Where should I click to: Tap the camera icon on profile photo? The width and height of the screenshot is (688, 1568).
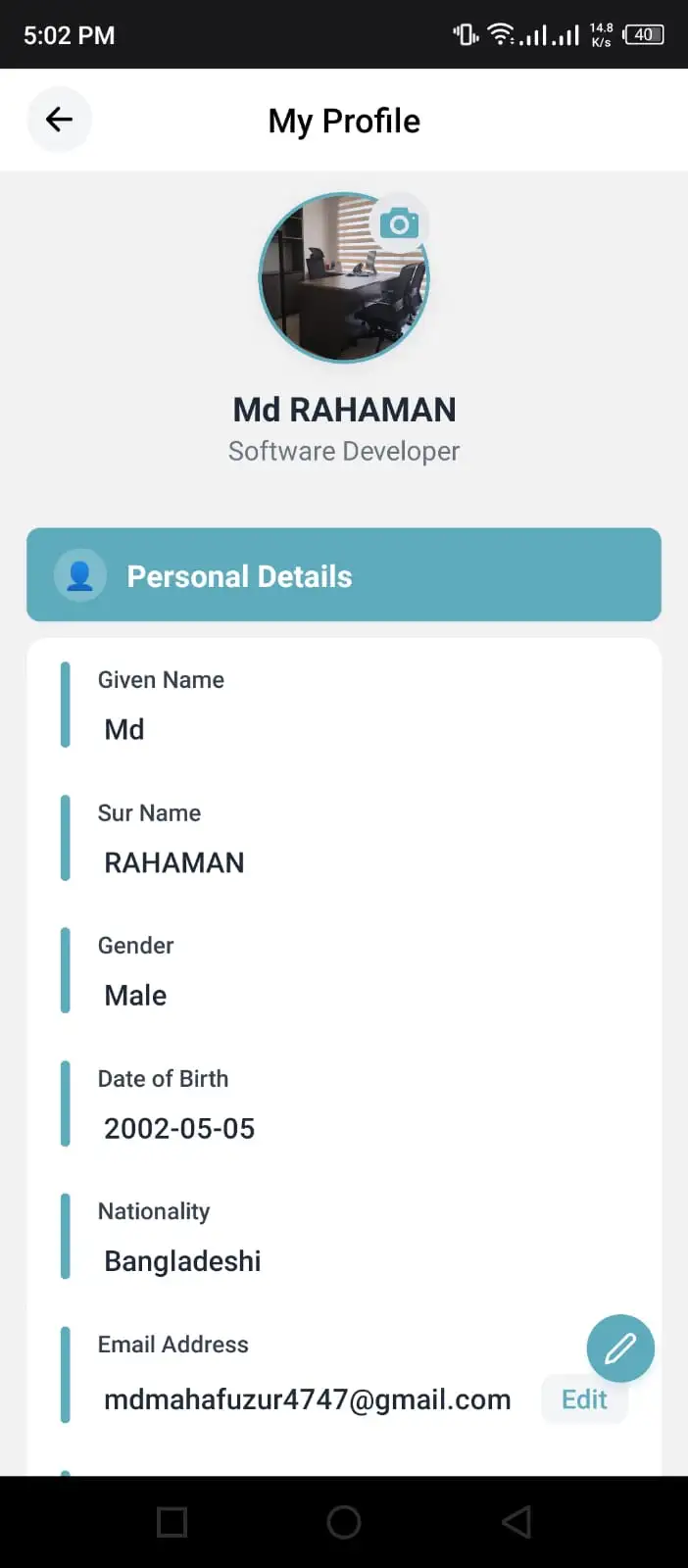399,223
